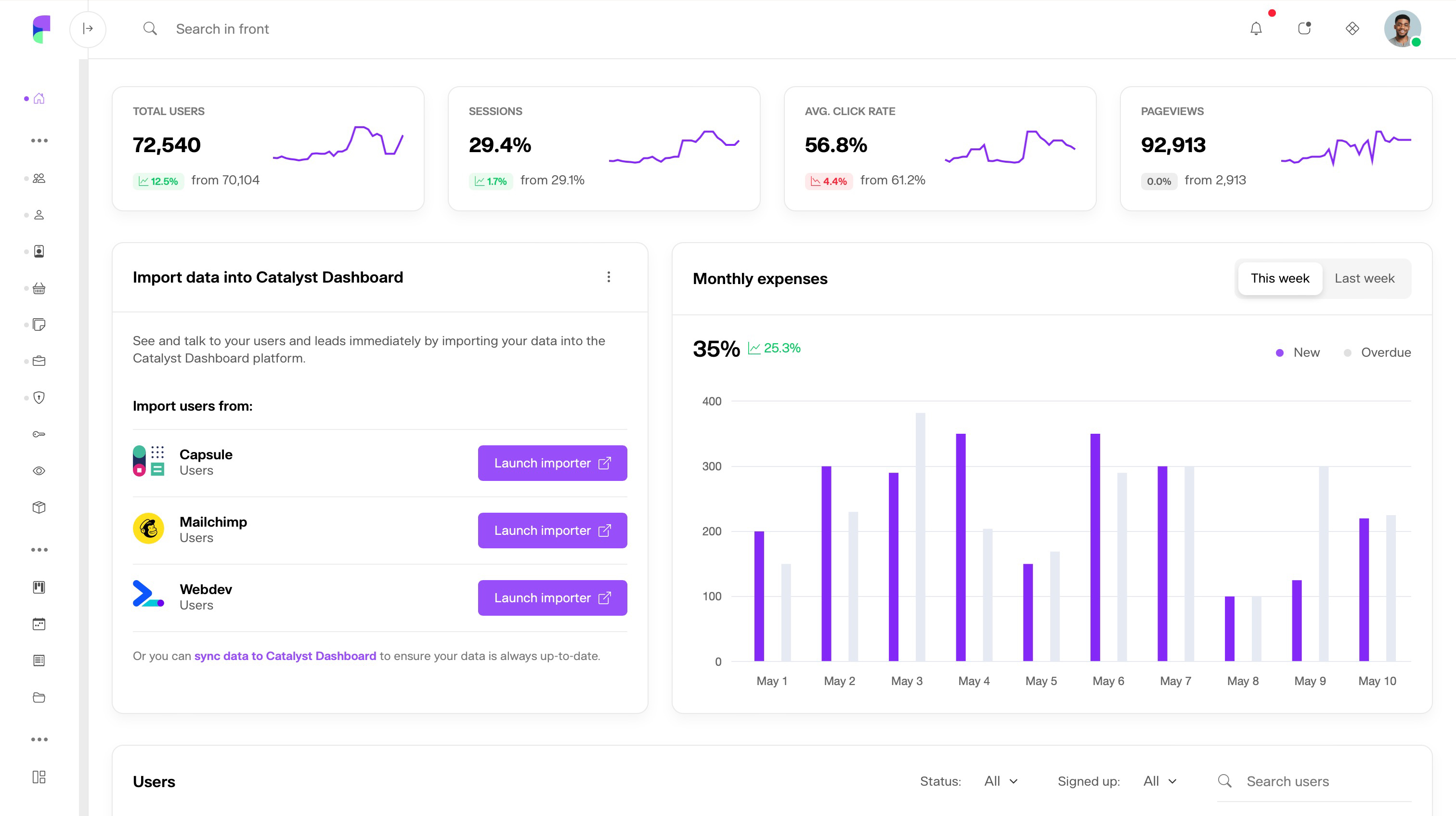
Task: Toggle the Overdue series legend item
Action: [1377, 352]
